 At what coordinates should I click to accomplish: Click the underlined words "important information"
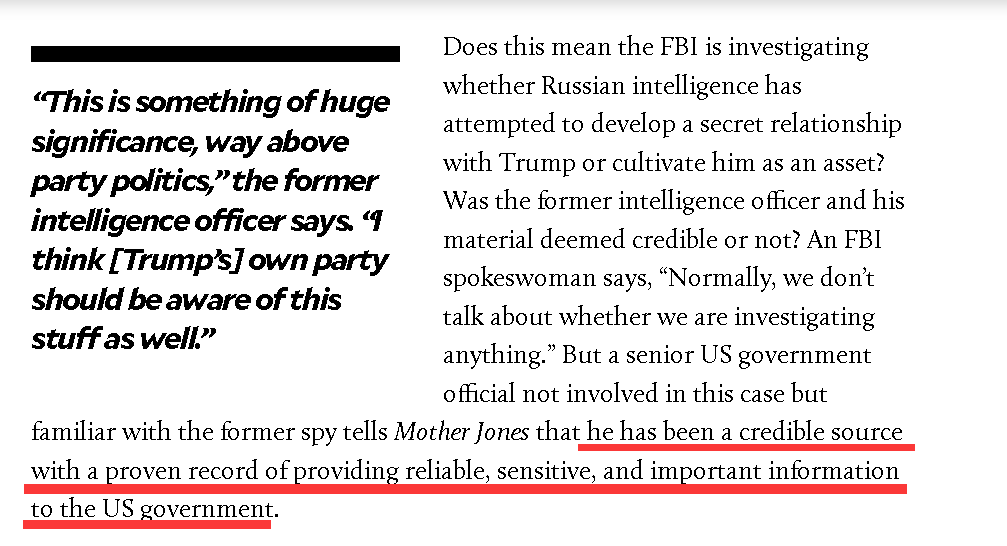[x=774, y=471]
